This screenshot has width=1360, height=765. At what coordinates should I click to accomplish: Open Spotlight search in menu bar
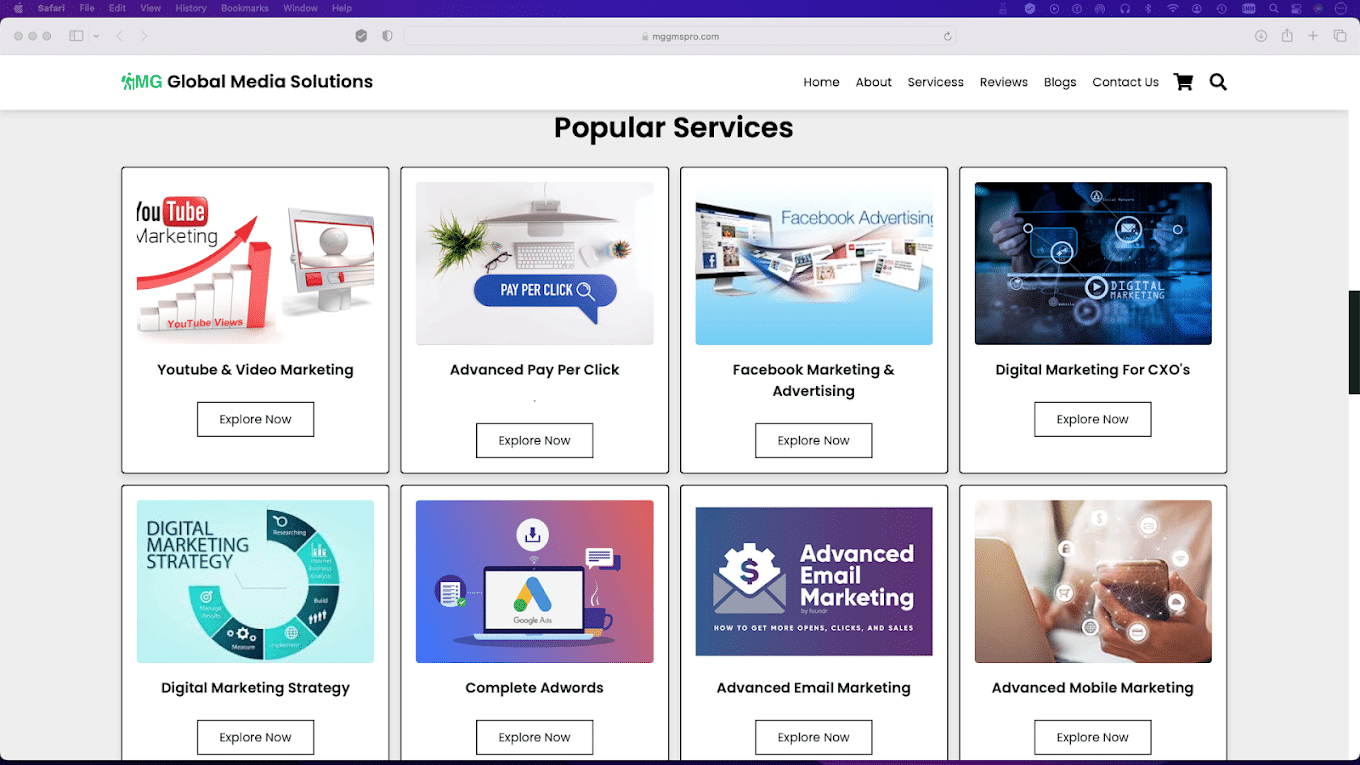1274,8
